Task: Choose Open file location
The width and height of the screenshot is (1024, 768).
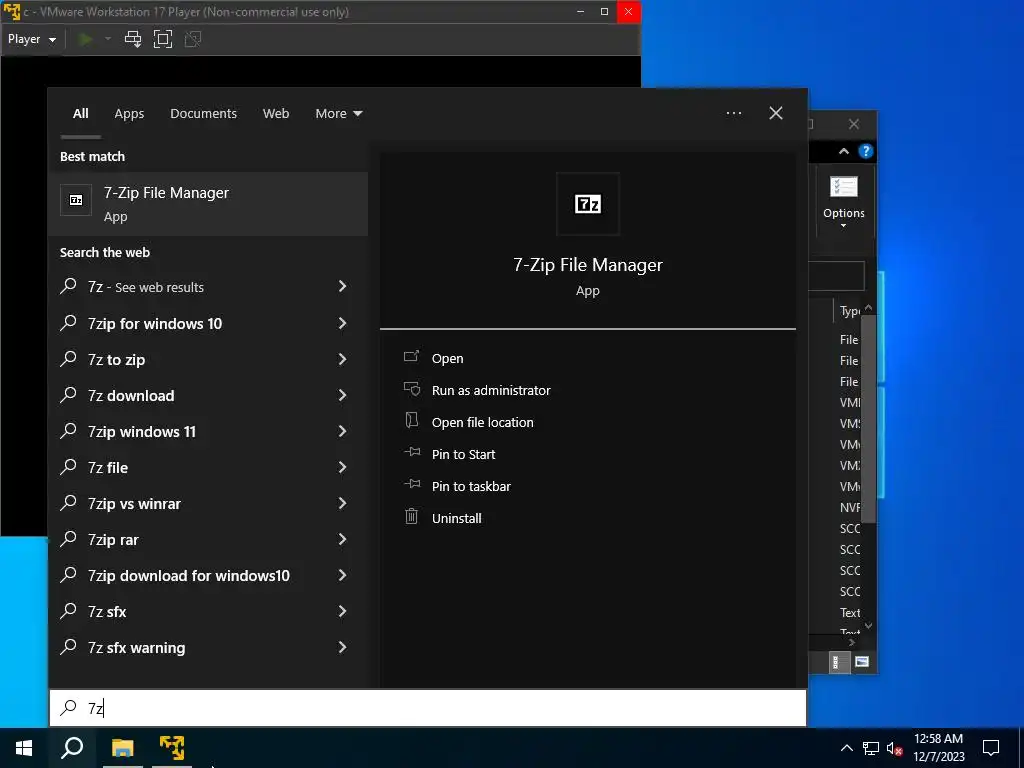Action: pyautogui.click(x=483, y=423)
